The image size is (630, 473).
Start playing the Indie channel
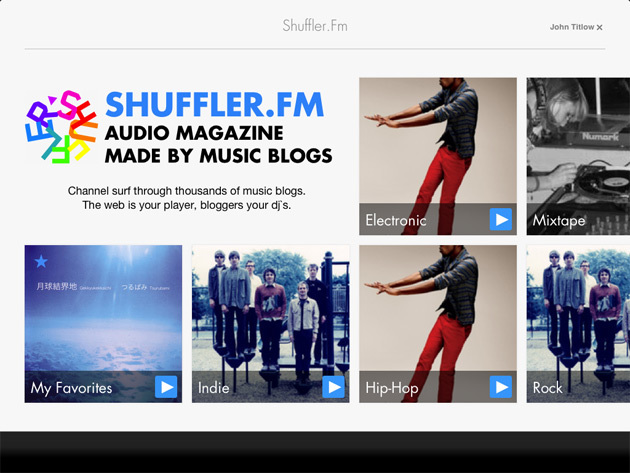[333, 387]
